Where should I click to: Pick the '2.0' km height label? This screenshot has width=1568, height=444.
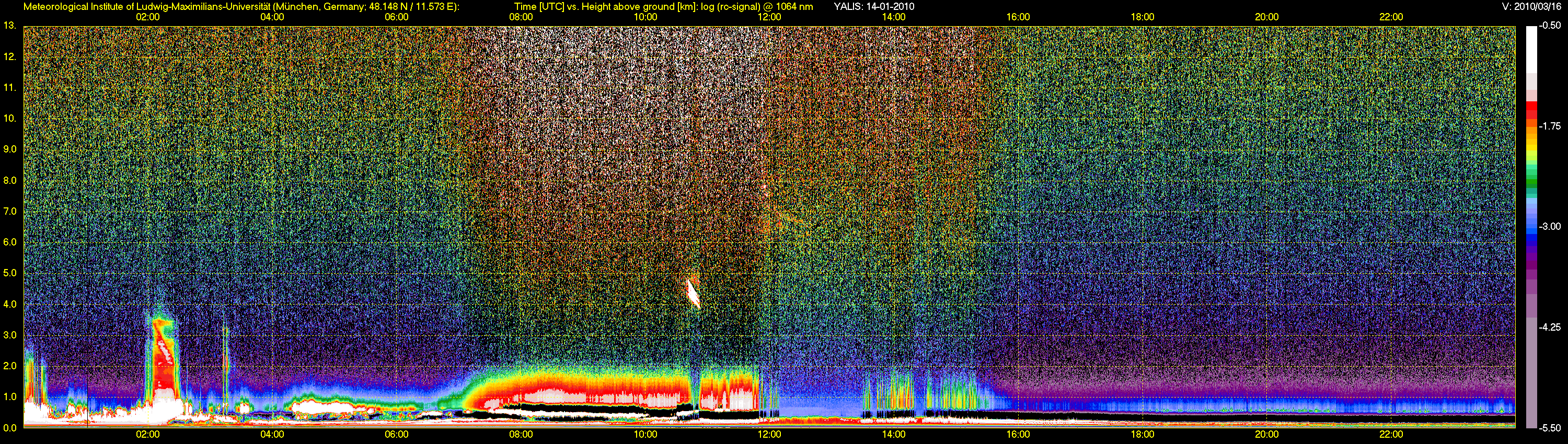10,366
